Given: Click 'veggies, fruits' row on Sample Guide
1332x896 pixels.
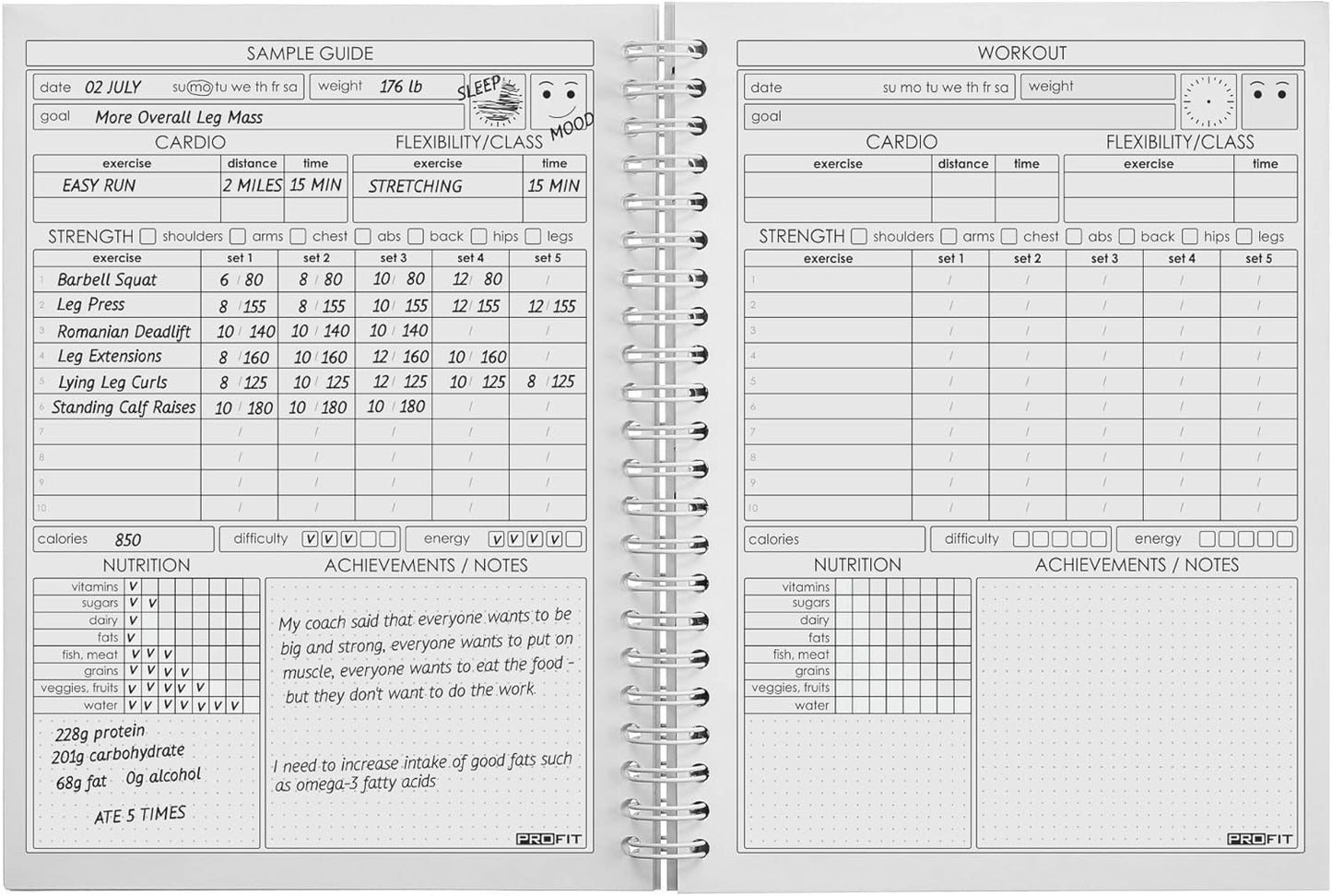Looking at the screenshot, I should [147, 689].
